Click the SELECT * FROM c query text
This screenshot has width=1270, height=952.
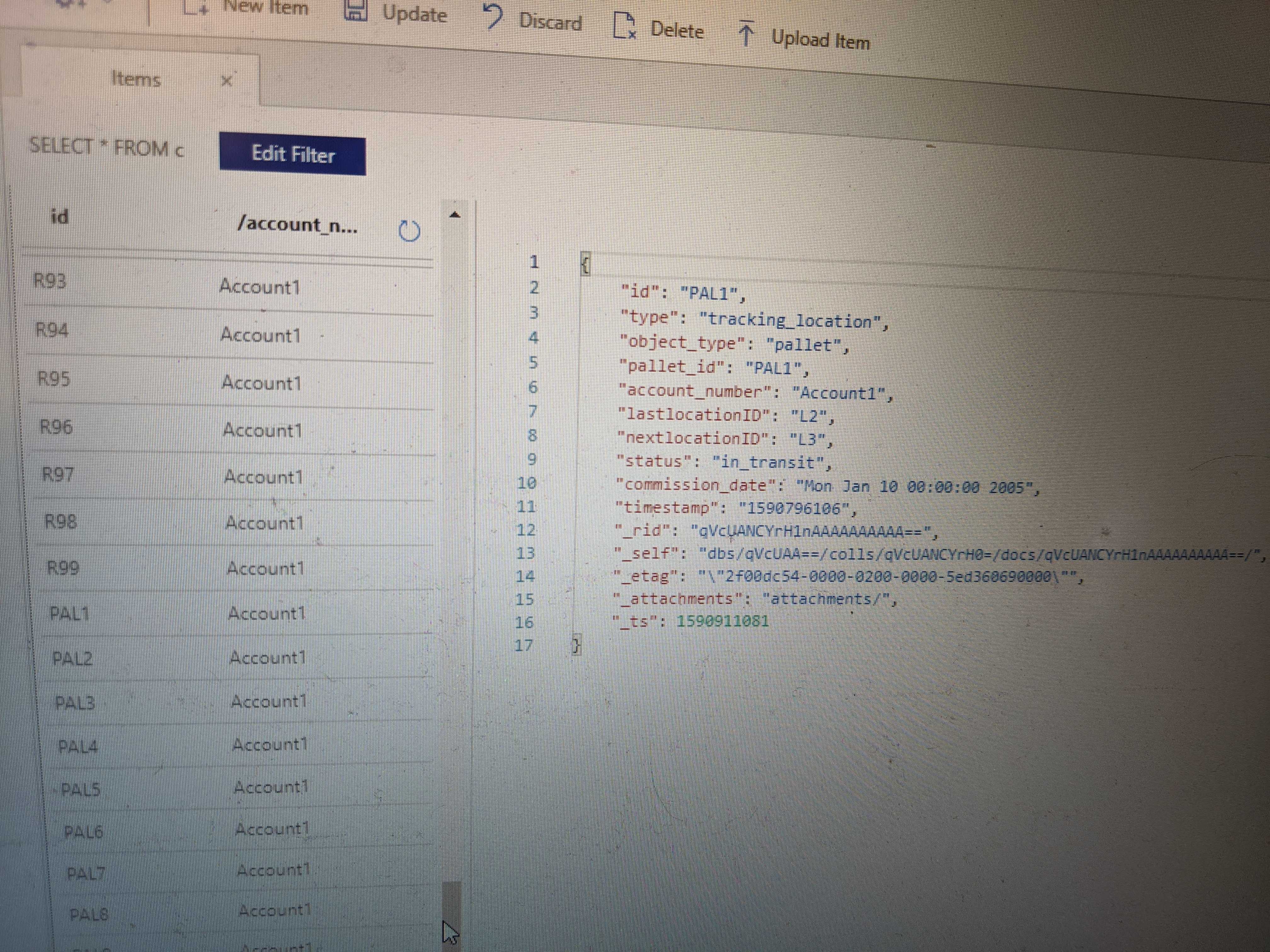coord(107,147)
